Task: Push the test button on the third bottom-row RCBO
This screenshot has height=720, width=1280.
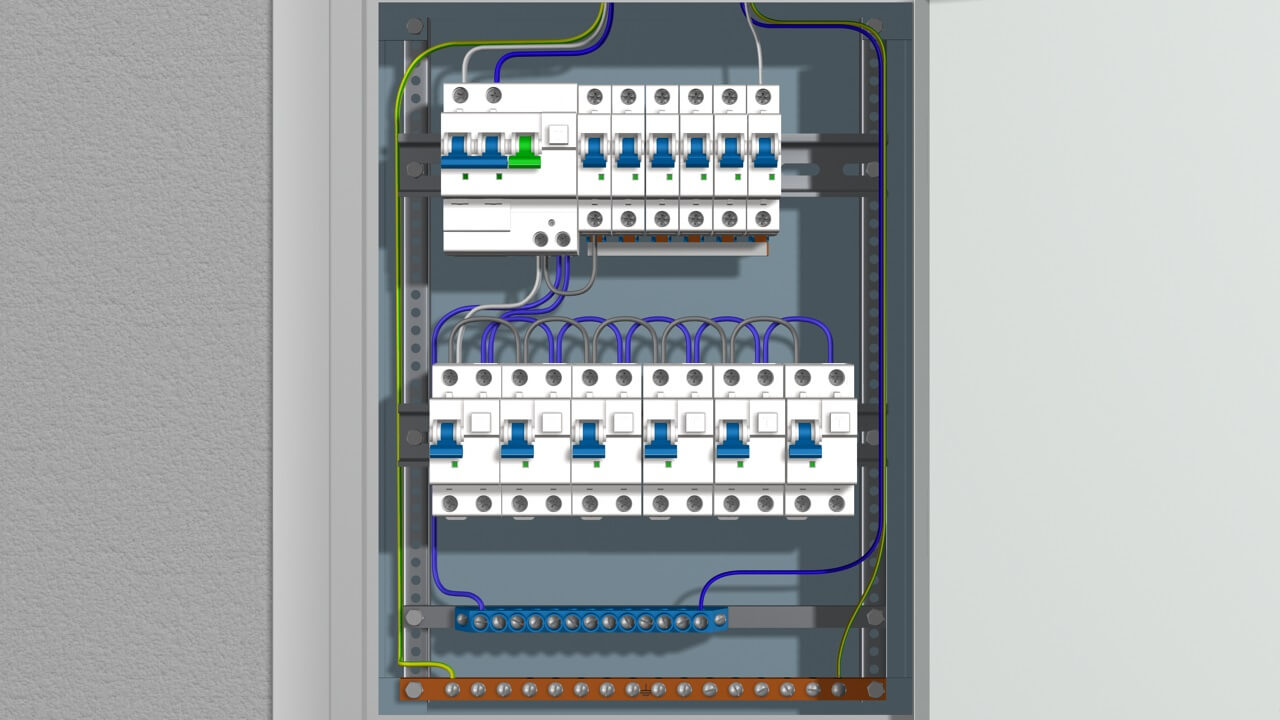Action: 622,422
